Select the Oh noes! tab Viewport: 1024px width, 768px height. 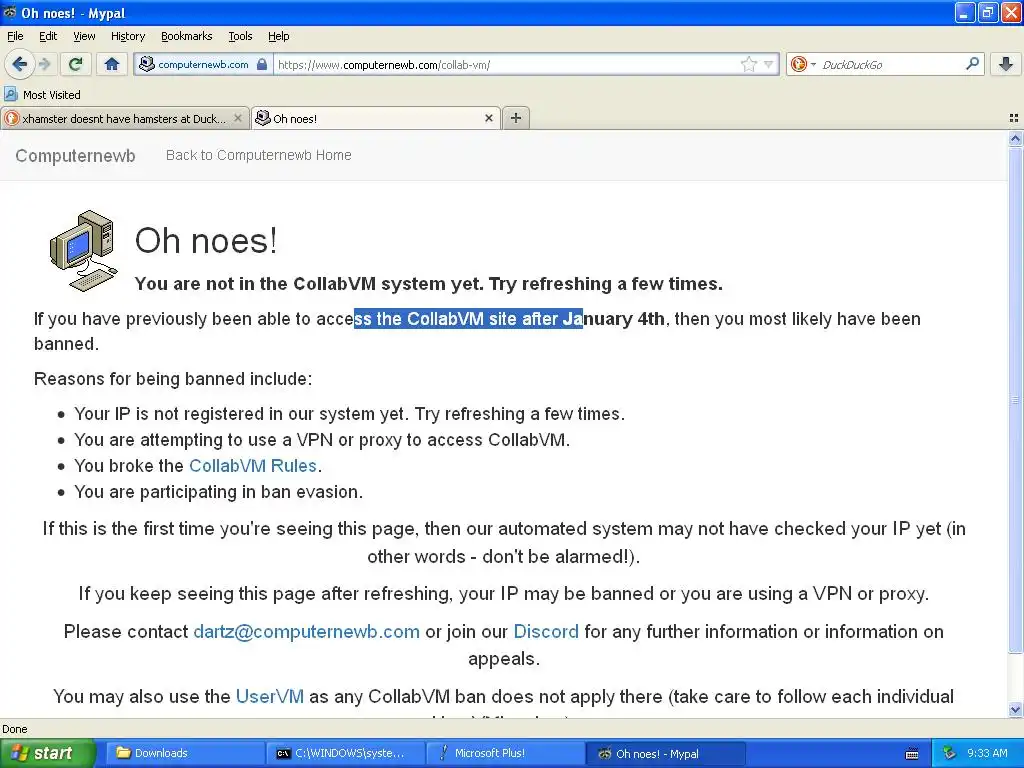376,118
